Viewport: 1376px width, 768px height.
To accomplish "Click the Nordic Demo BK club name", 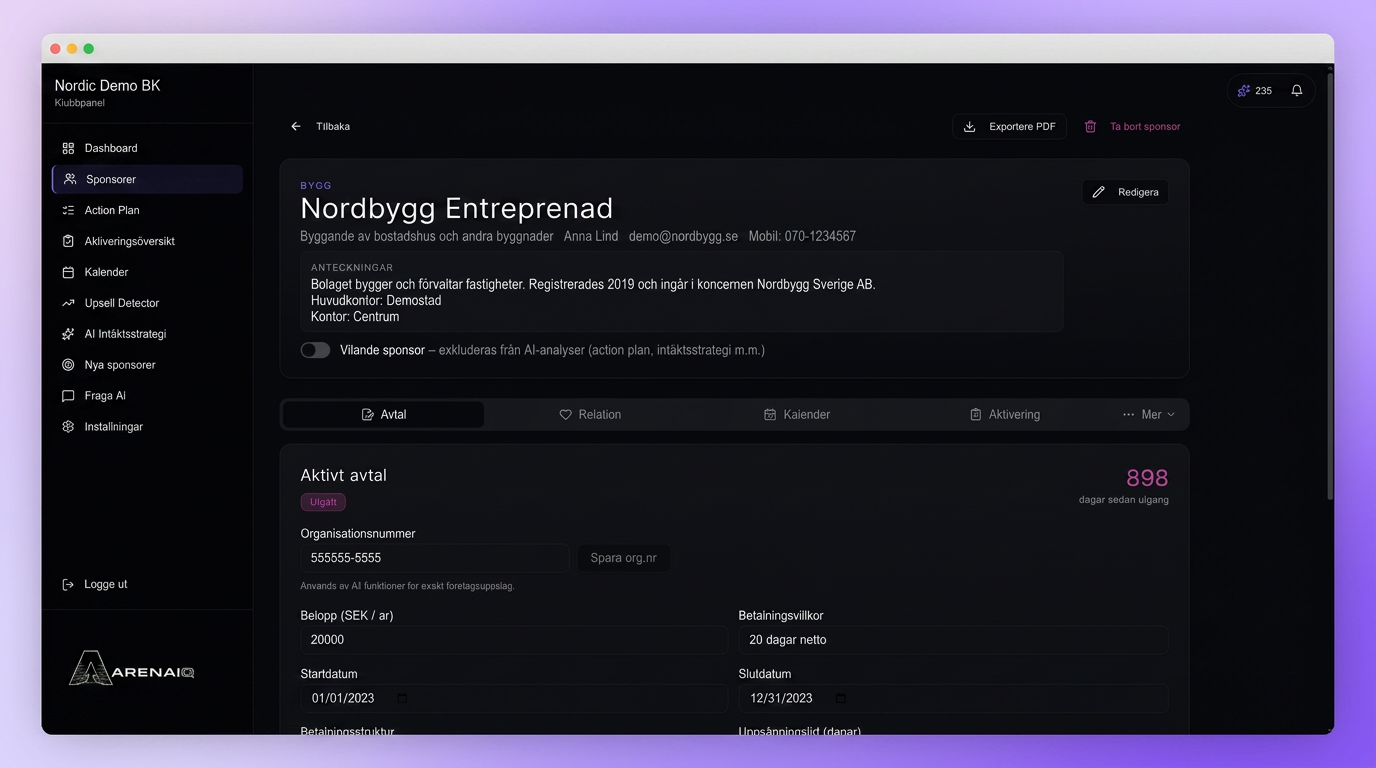I will point(107,86).
